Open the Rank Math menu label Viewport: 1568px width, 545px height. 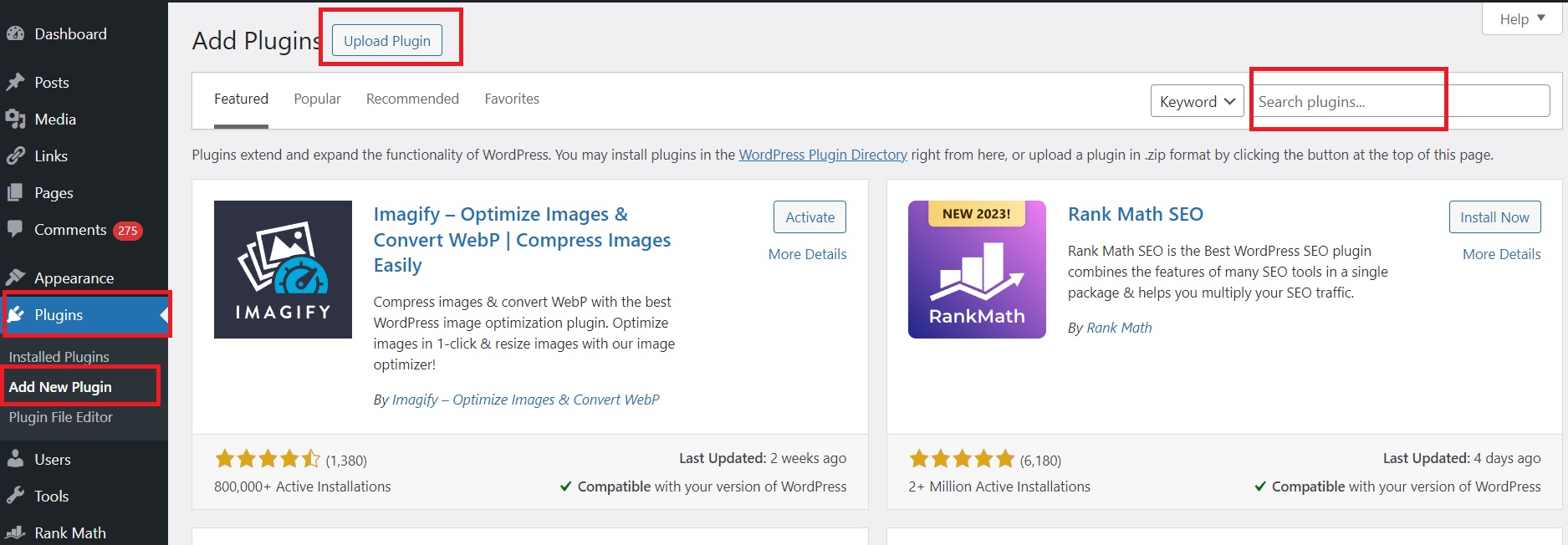click(70, 533)
